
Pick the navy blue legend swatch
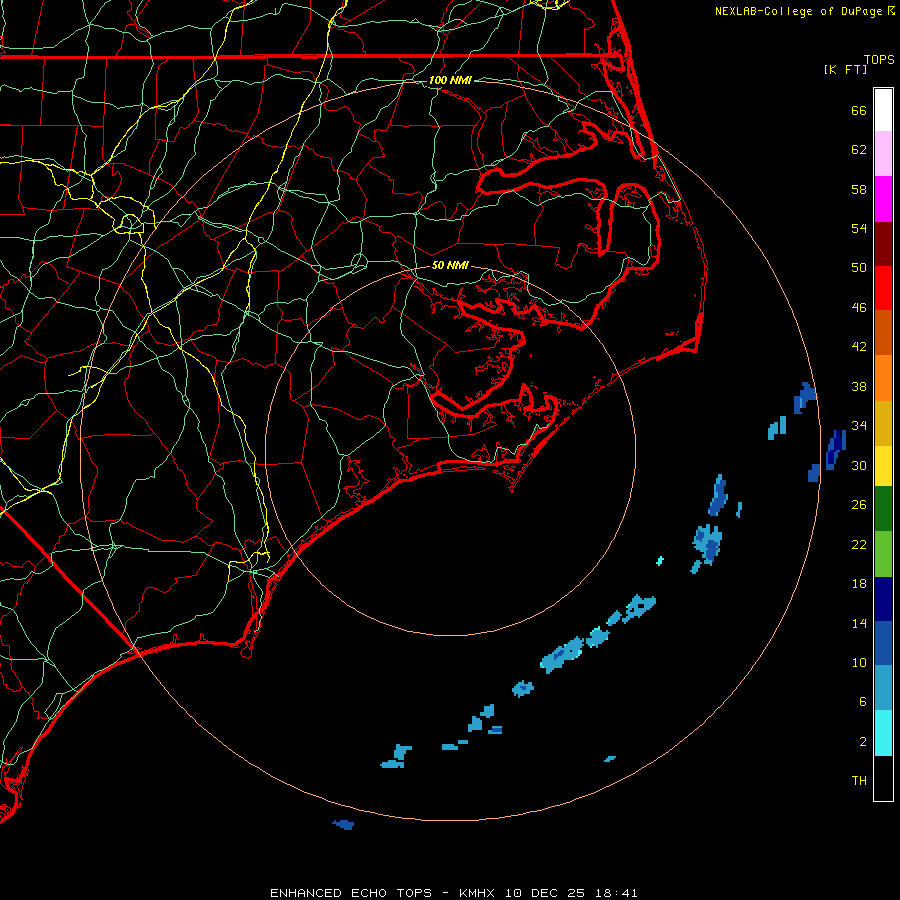(x=883, y=599)
